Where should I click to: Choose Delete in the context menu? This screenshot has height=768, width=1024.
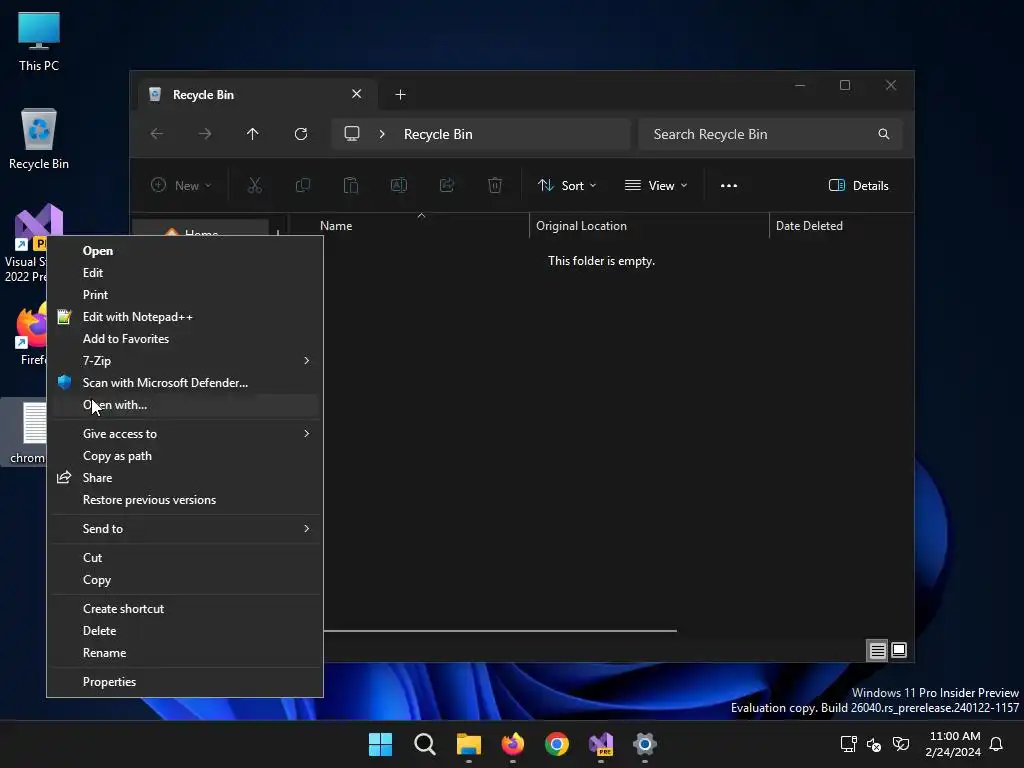(x=185, y=631)
